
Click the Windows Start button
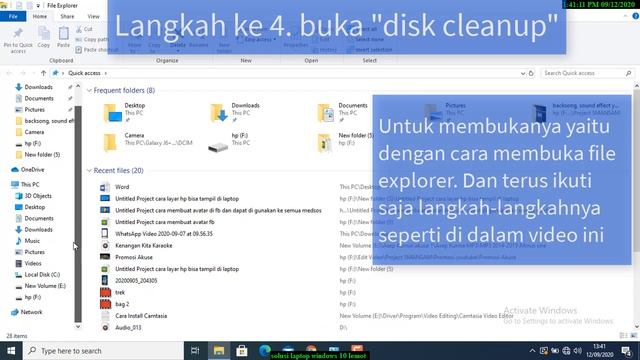point(11,351)
